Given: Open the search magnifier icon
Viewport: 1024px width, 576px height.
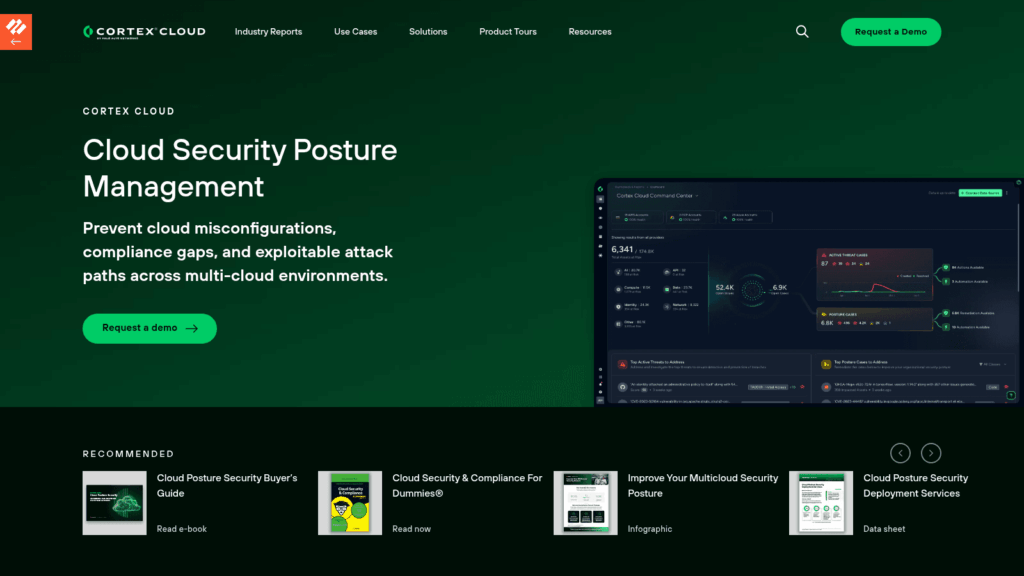Looking at the screenshot, I should pos(802,31).
